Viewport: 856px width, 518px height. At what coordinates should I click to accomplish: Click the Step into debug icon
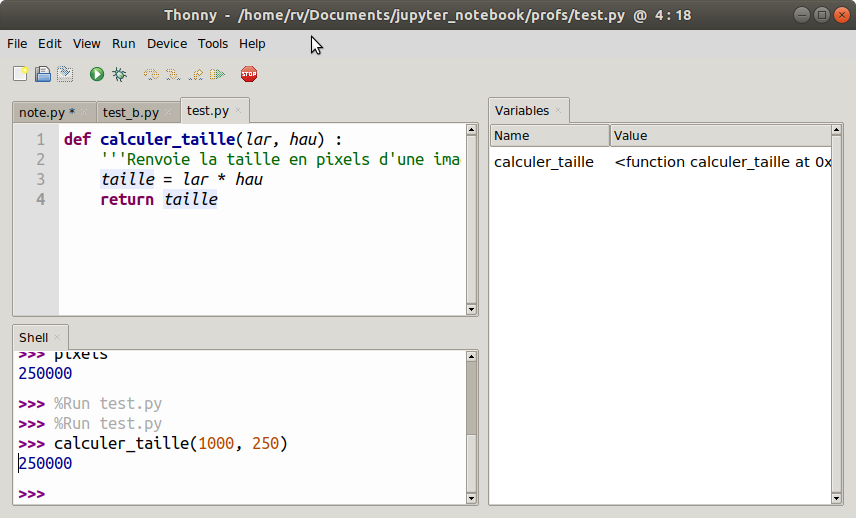pyautogui.click(x=173, y=74)
